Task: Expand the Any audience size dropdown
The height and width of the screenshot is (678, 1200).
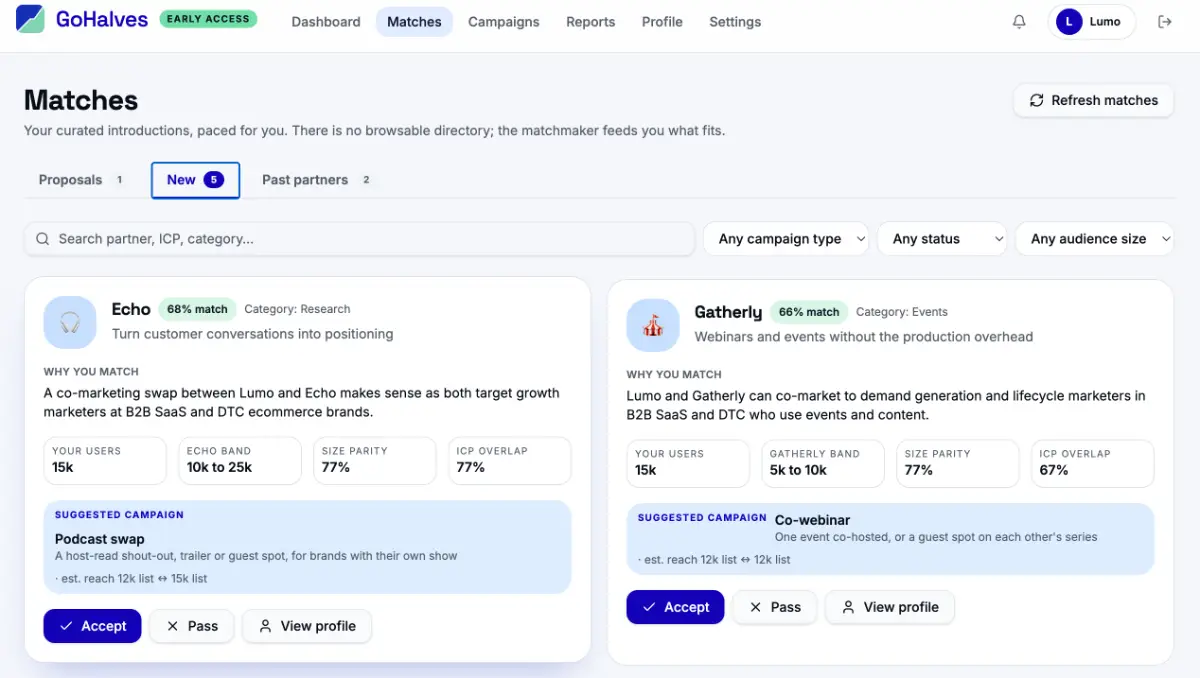Action: pyautogui.click(x=1095, y=239)
